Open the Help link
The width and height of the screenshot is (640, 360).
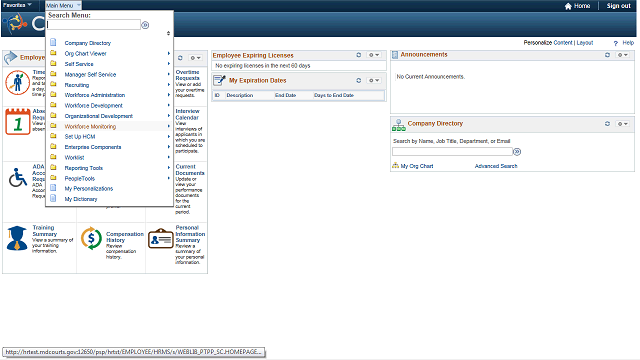tap(628, 42)
